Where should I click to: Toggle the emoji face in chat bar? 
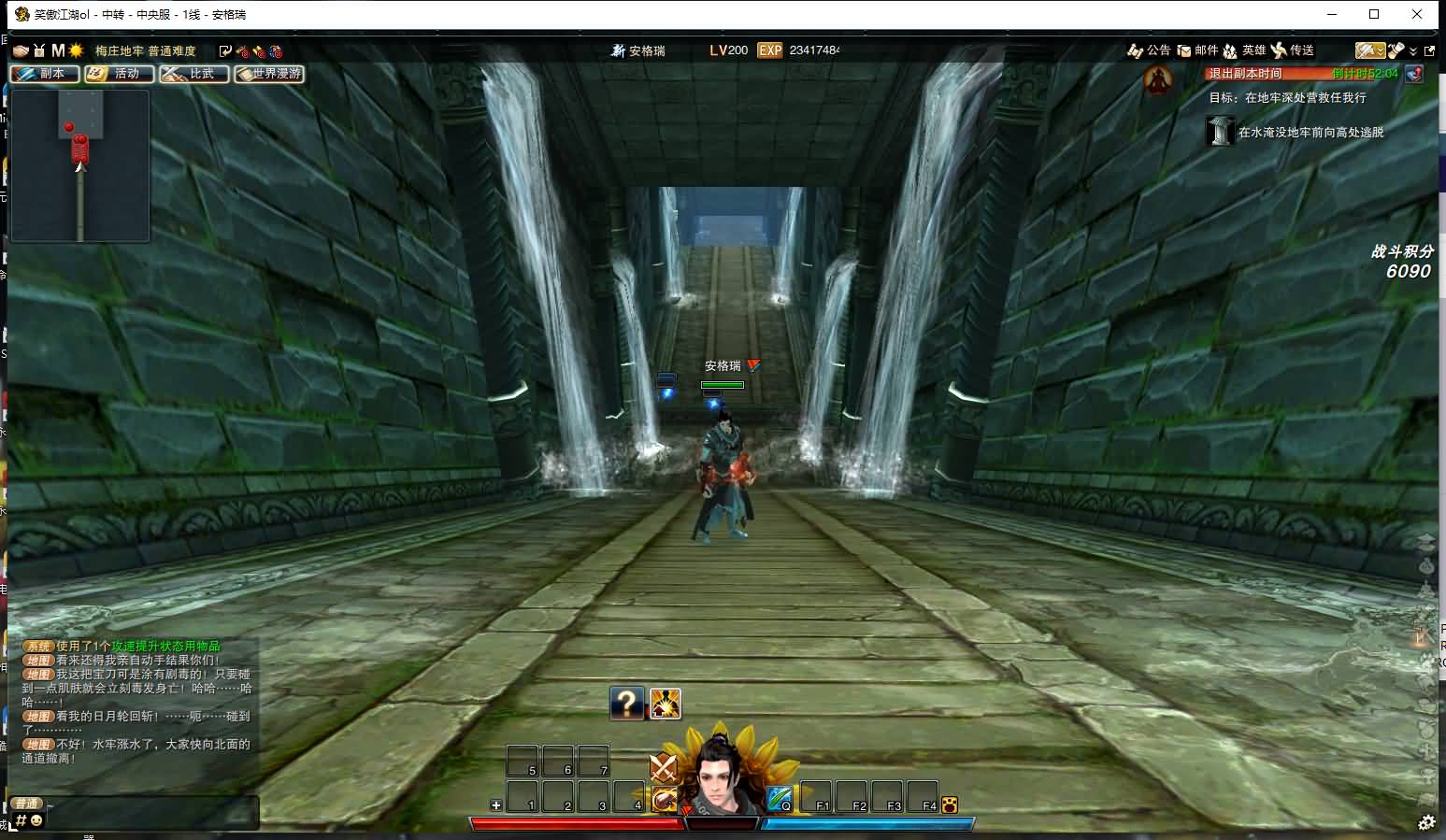click(36, 820)
